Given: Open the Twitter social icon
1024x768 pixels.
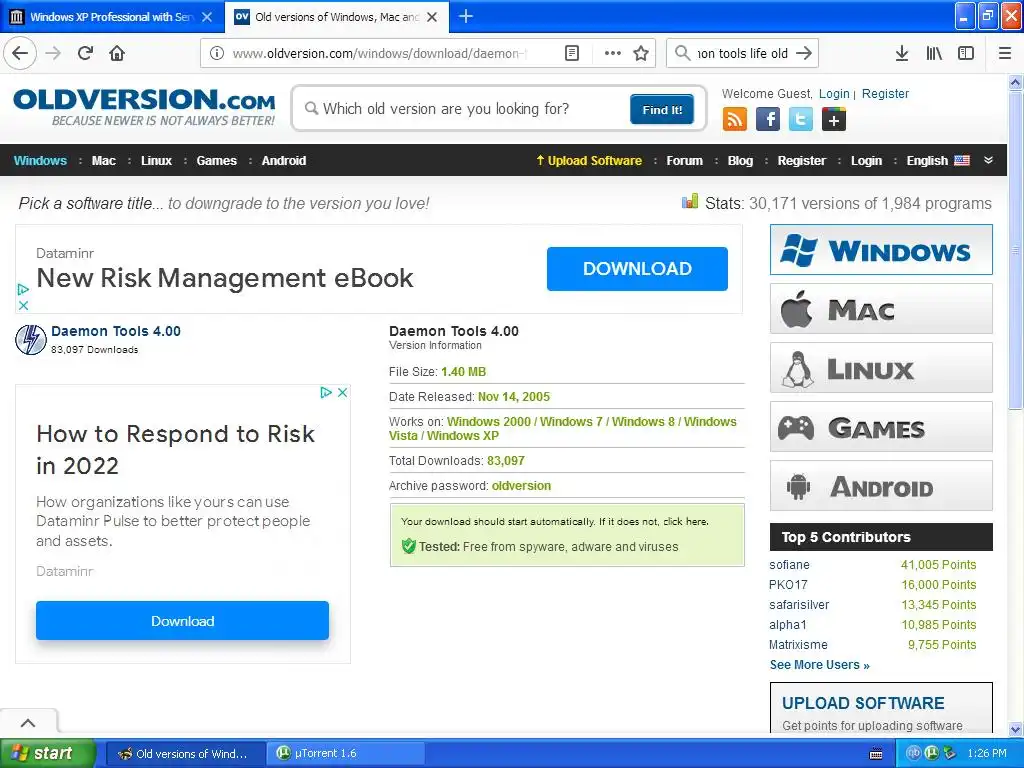Looking at the screenshot, I should click(801, 120).
